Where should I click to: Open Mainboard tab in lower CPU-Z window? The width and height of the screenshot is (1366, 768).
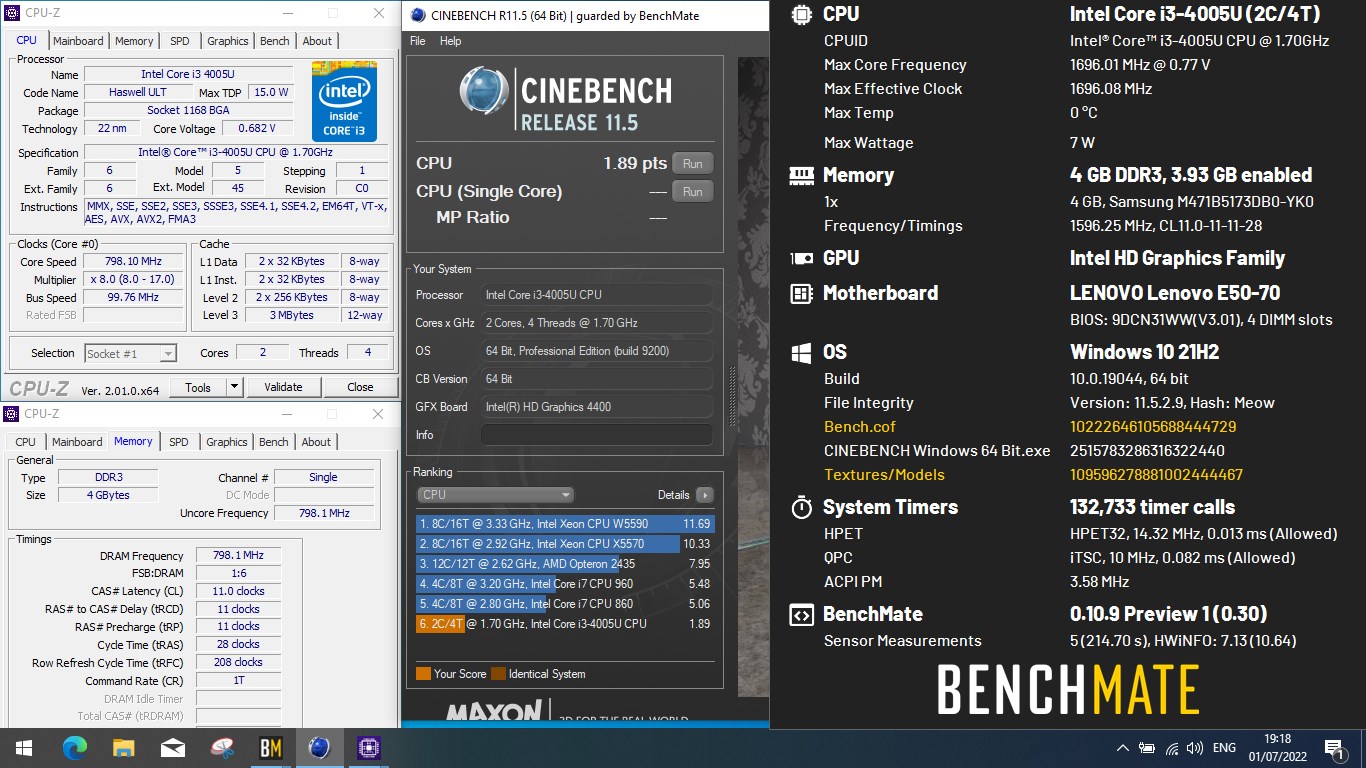coord(77,442)
